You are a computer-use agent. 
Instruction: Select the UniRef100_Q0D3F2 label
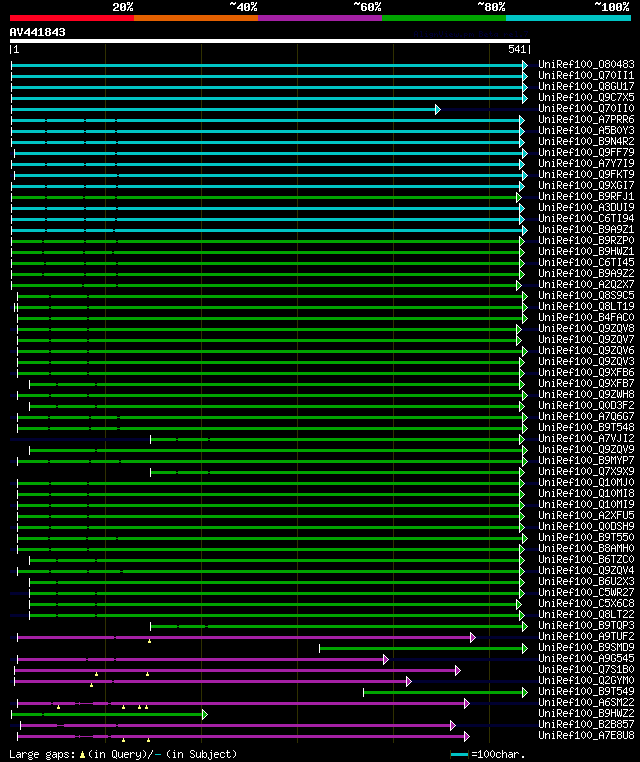[586, 405]
